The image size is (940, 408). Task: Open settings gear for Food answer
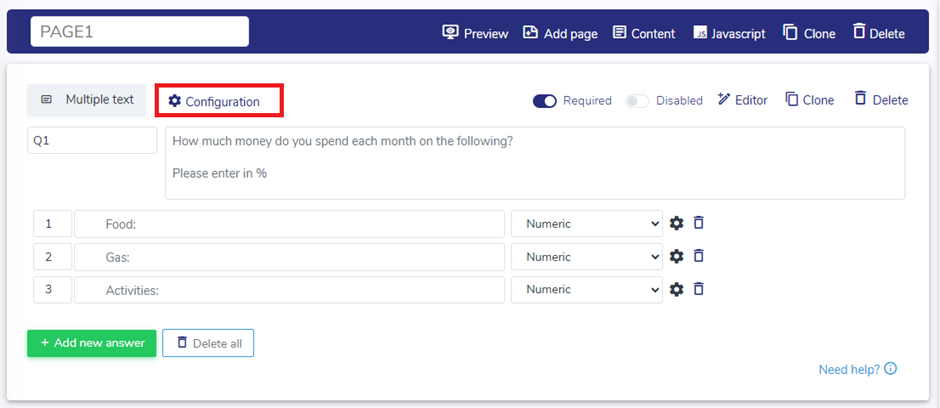[x=677, y=223]
